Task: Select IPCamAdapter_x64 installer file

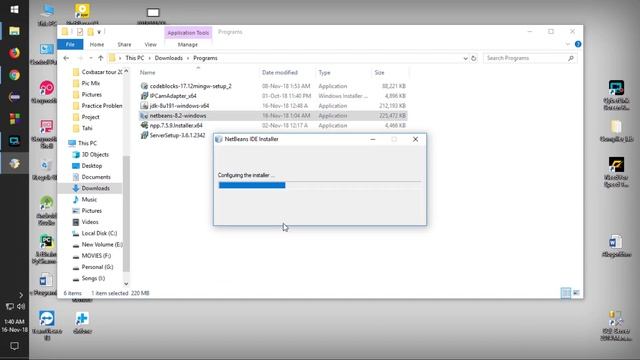Action: click(173, 96)
